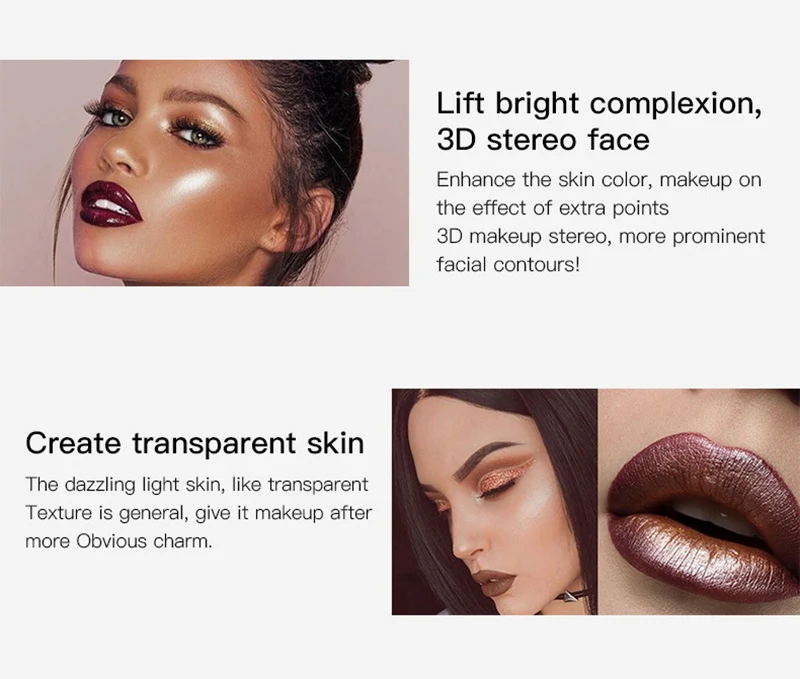Click 'Enhance the skin color, makeup on' line
800x679 pixels.
click(x=599, y=180)
